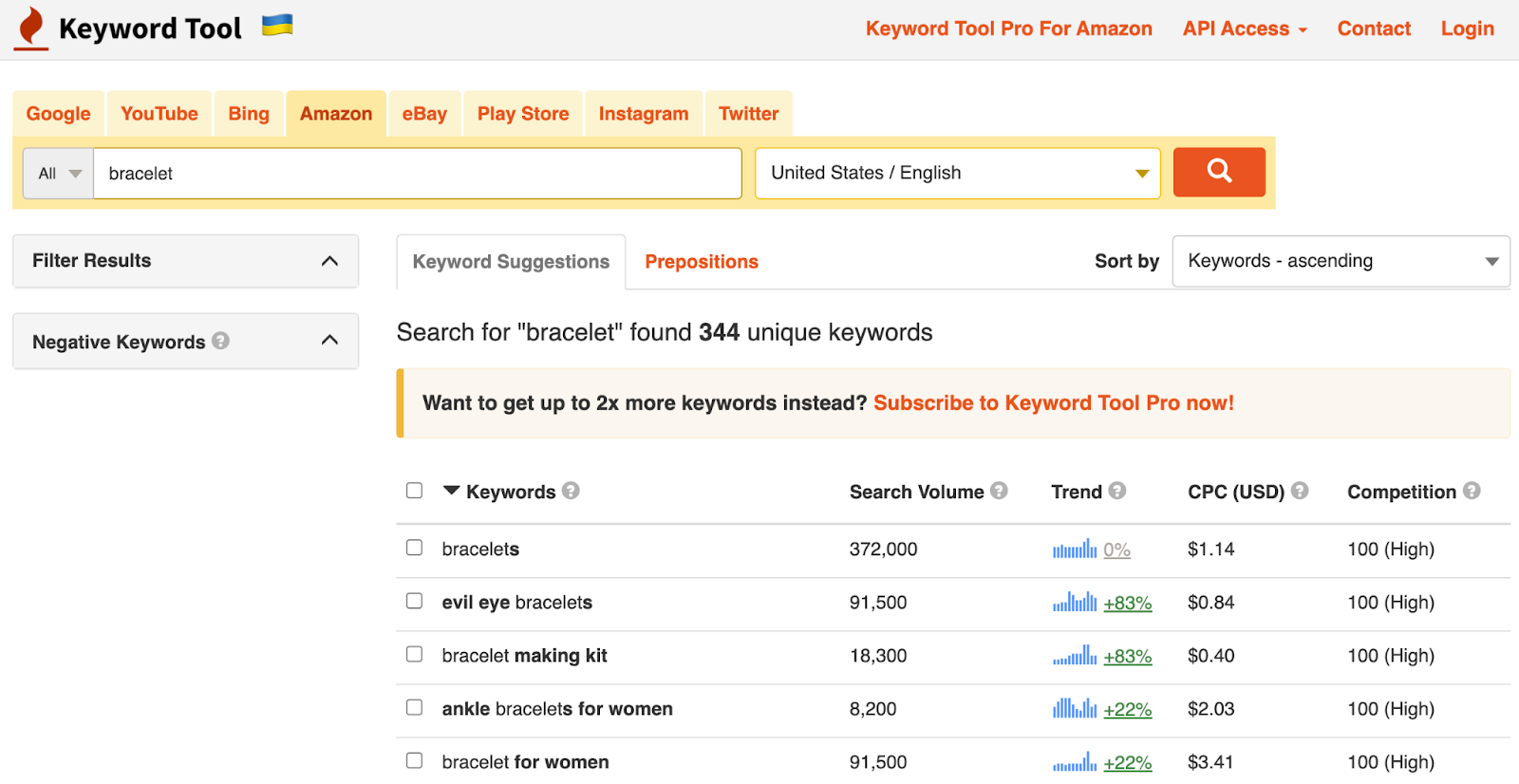Check the box for bracelets keyword
Image resolution: width=1519 pixels, height=784 pixels.
tap(414, 548)
